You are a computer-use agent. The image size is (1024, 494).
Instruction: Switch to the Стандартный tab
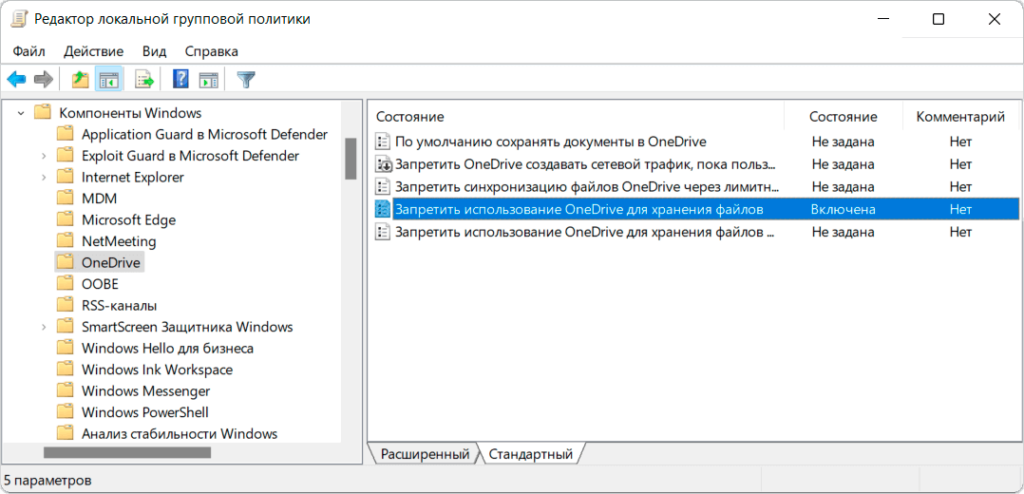tap(530, 454)
